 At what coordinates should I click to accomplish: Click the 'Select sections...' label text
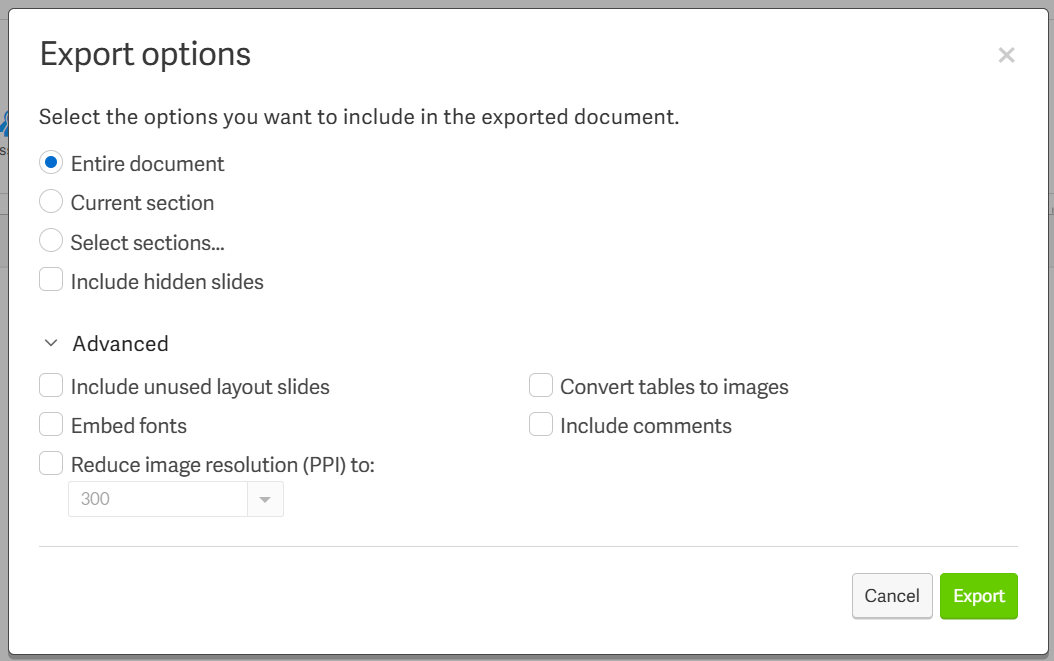[x=147, y=242]
